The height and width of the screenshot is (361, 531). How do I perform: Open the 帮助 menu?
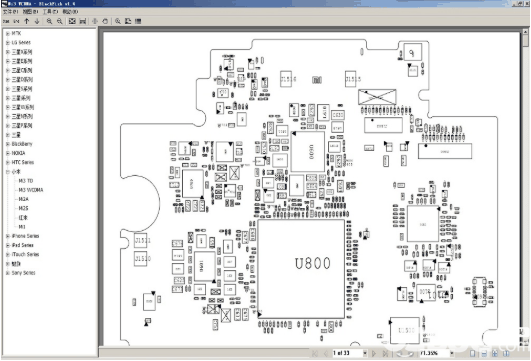pos(70,12)
